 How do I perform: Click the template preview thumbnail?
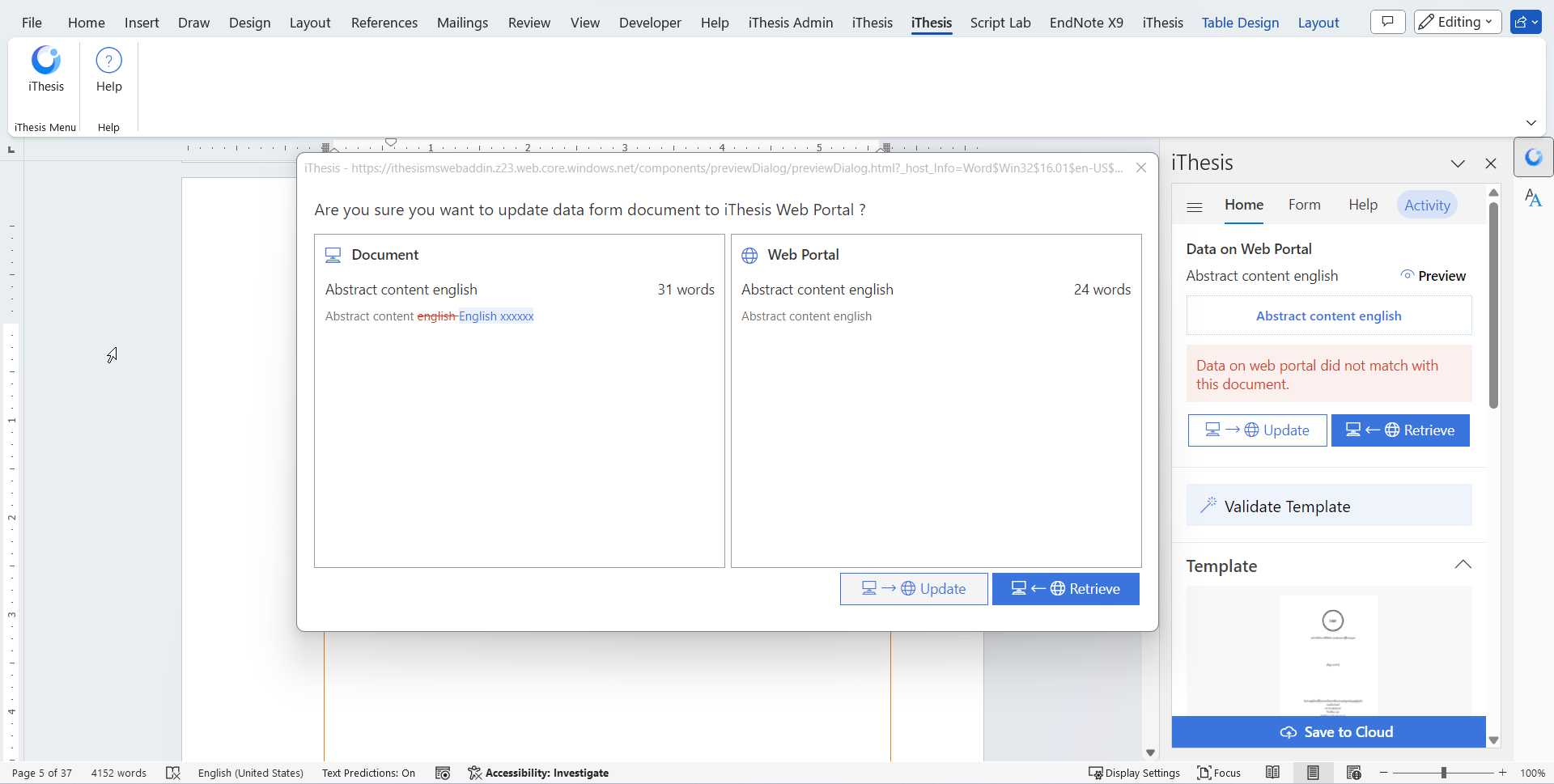[x=1329, y=655]
